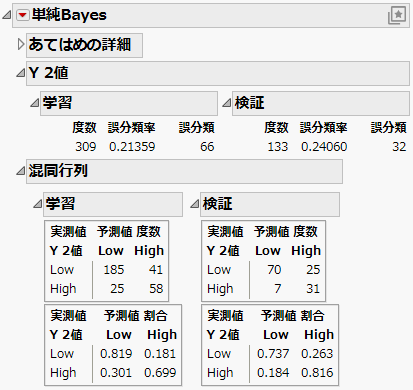413x390 pixels.
Task: Collapse the 混同行列 section
Action: [x=21, y=171]
